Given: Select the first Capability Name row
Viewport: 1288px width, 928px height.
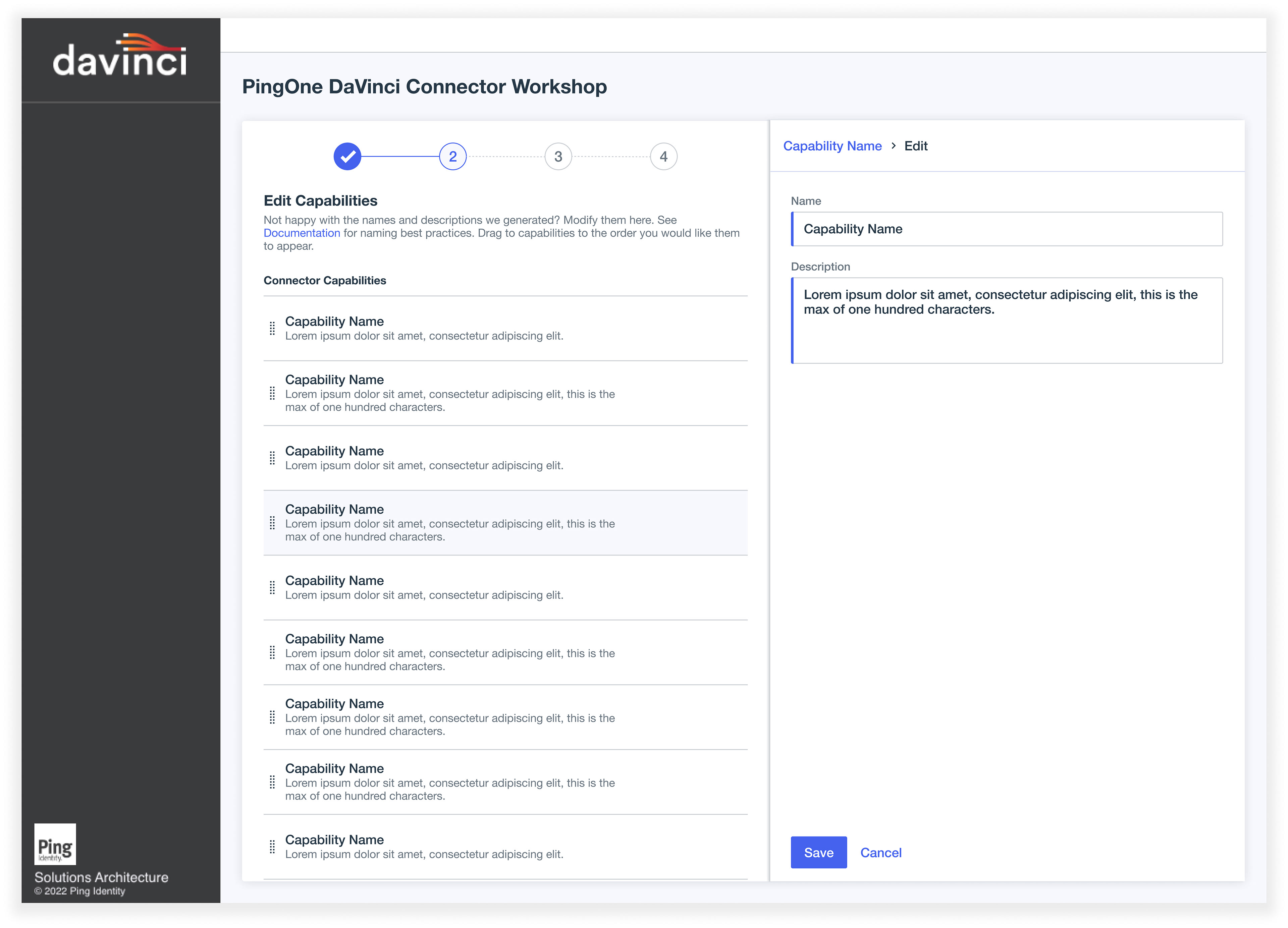Looking at the screenshot, I should tap(505, 328).
